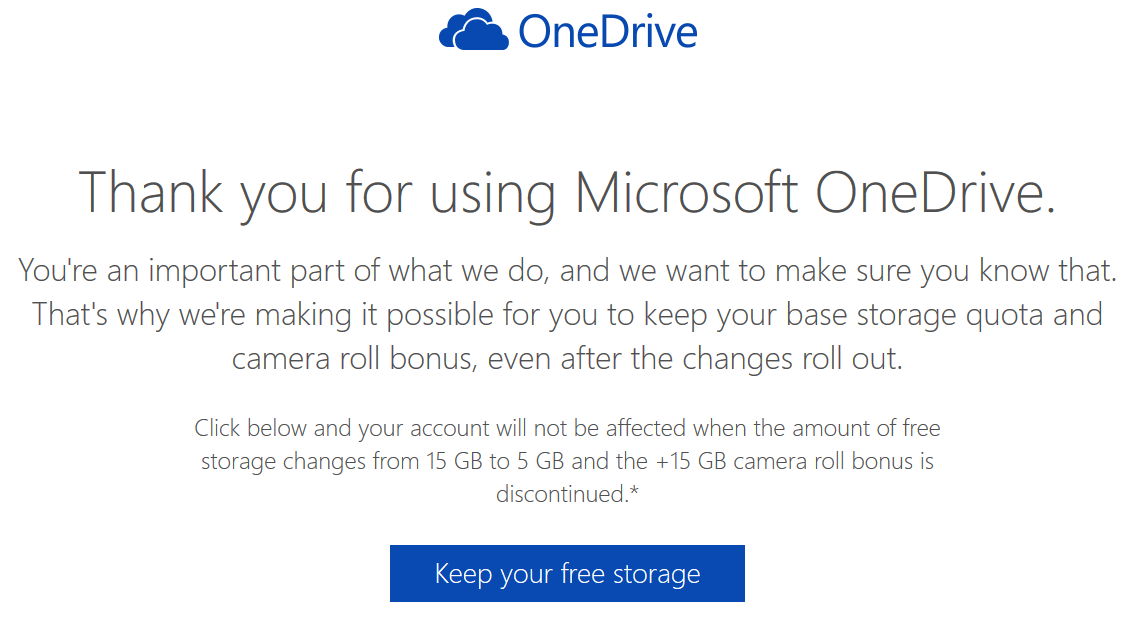The image size is (1138, 618).
Task: Click the 'Keep your free storage' button
Action: [x=567, y=573]
